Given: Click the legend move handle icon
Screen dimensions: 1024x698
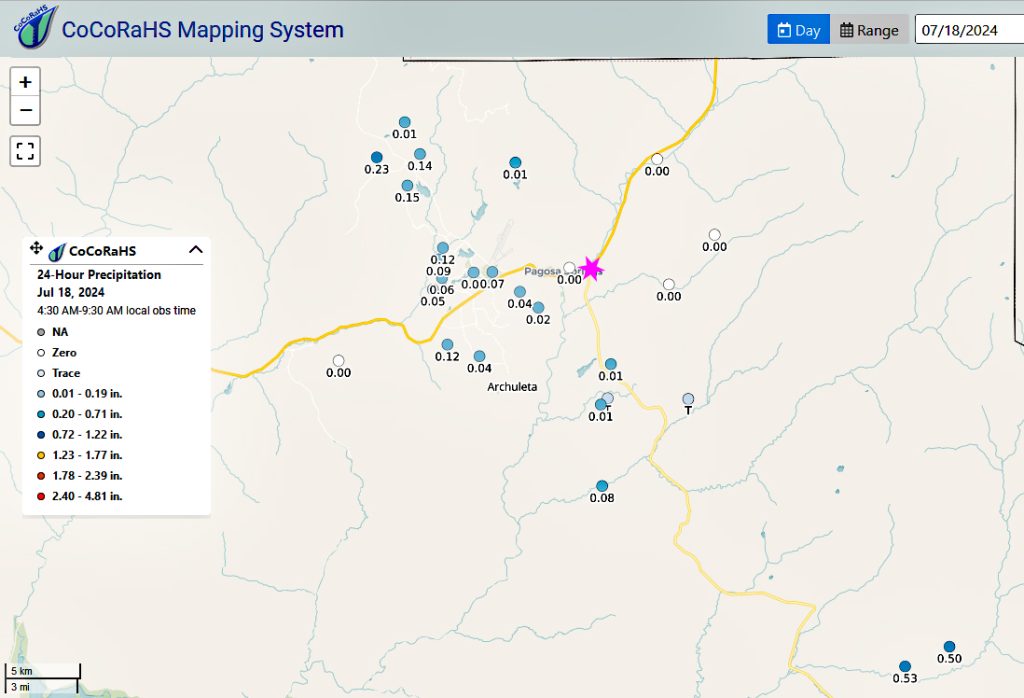Looking at the screenshot, I should tap(37, 248).
